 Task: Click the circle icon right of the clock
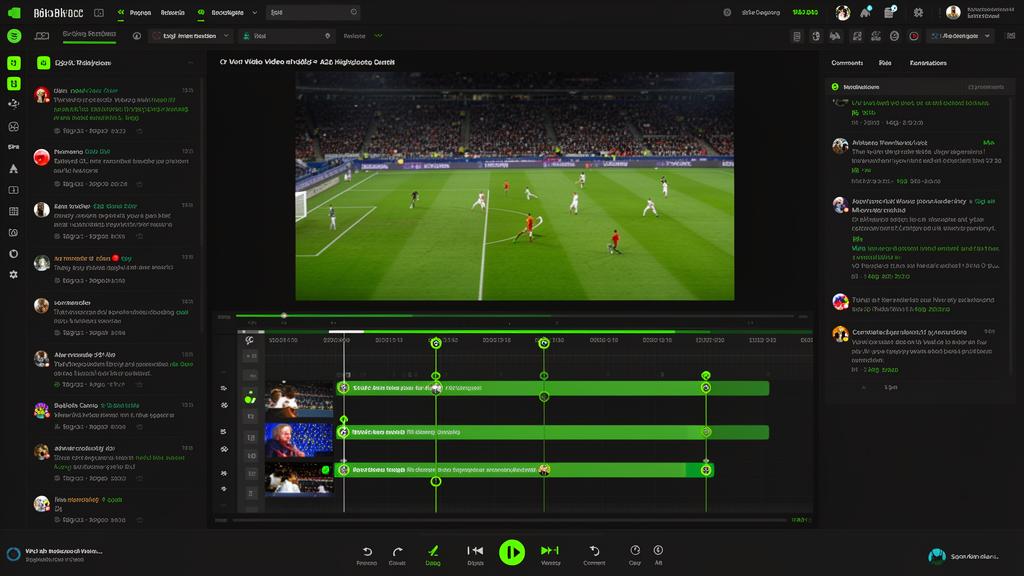[658, 551]
